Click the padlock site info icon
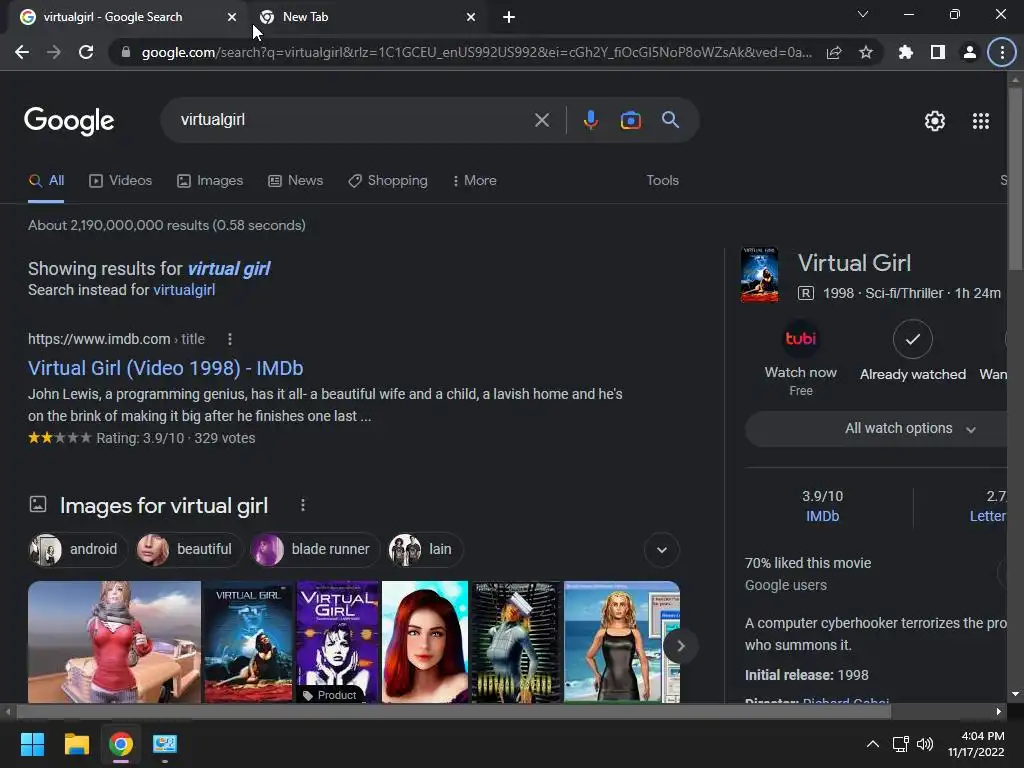The image size is (1024, 768). pos(126,52)
